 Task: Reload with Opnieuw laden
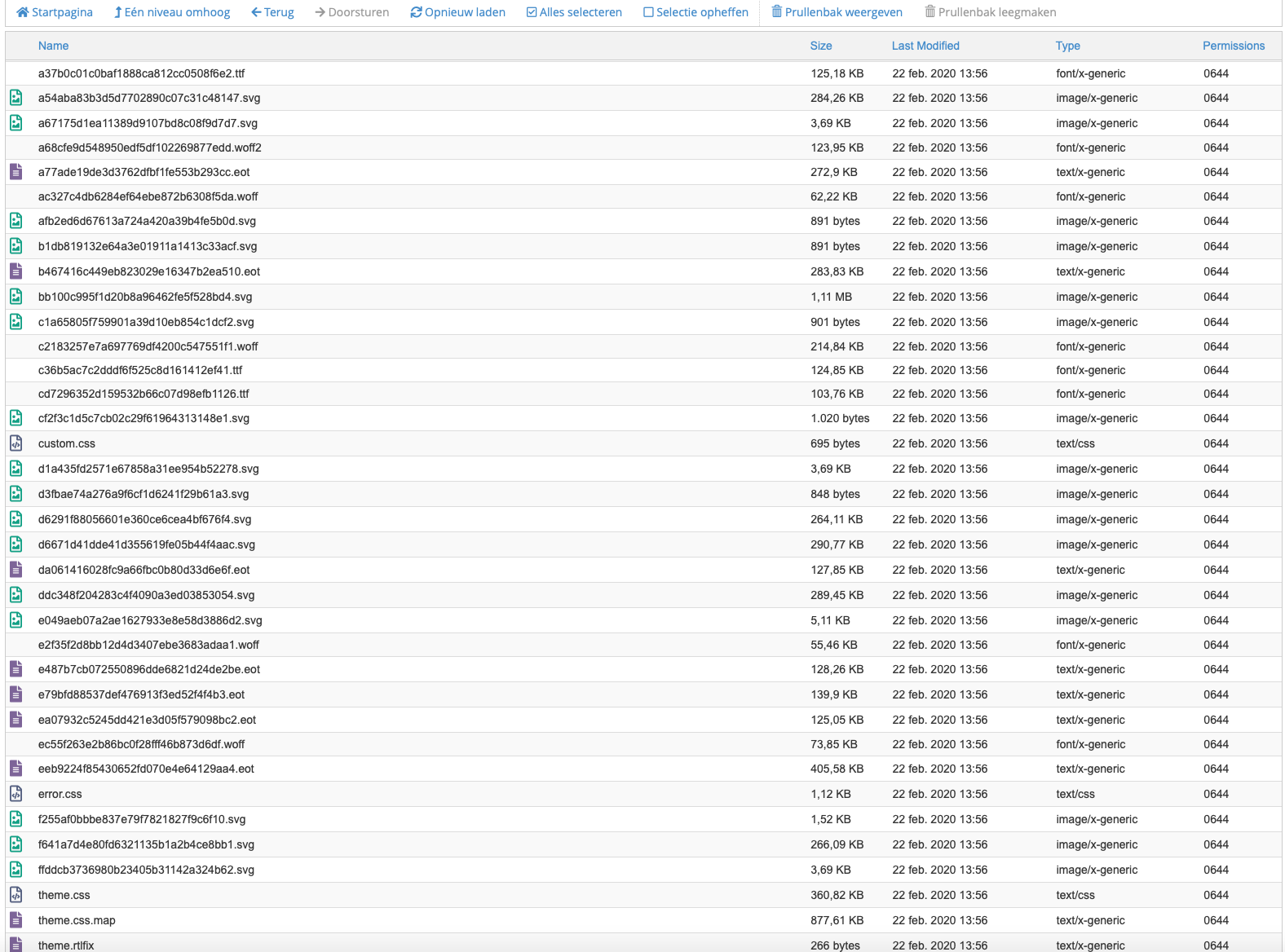[458, 12]
